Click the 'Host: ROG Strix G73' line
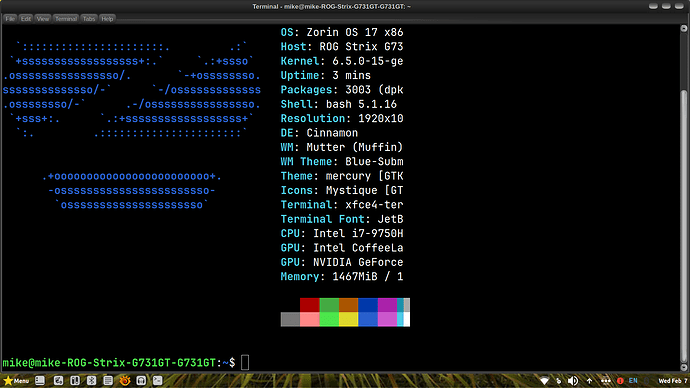The height and width of the screenshot is (388, 690). pyautogui.click(x=342, y=47)
